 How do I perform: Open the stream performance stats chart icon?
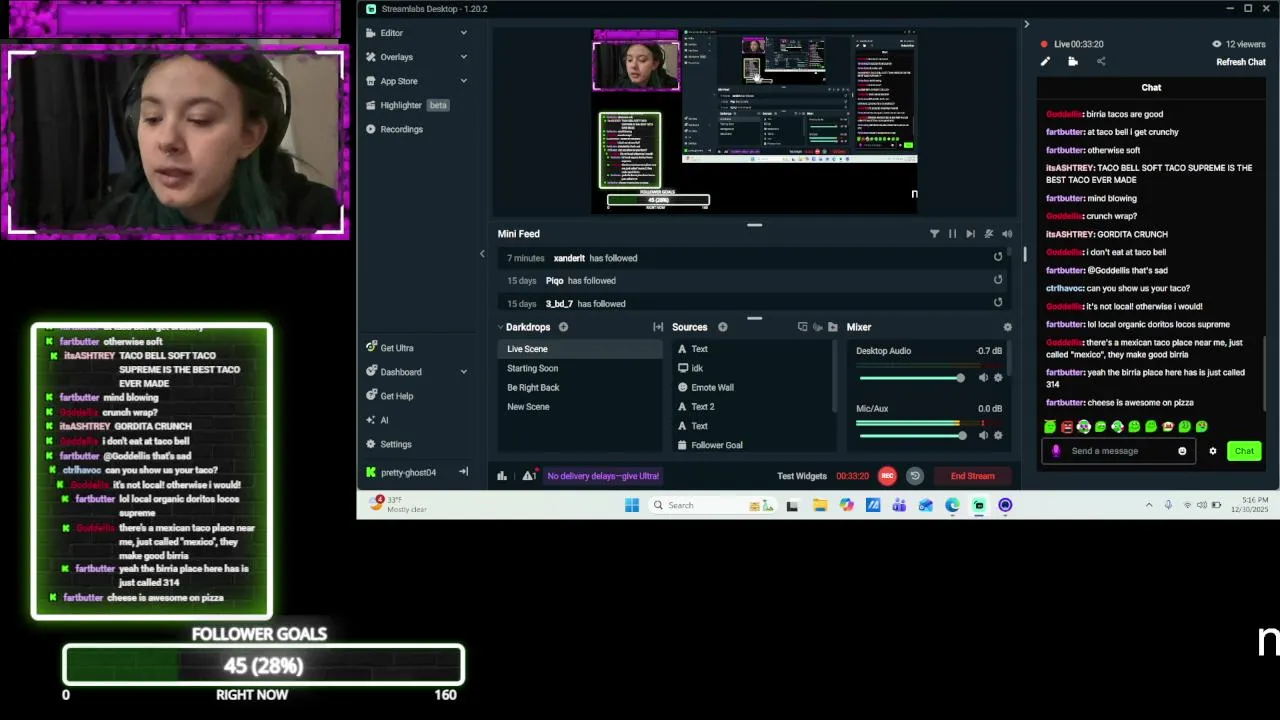(x=502, y=476)
